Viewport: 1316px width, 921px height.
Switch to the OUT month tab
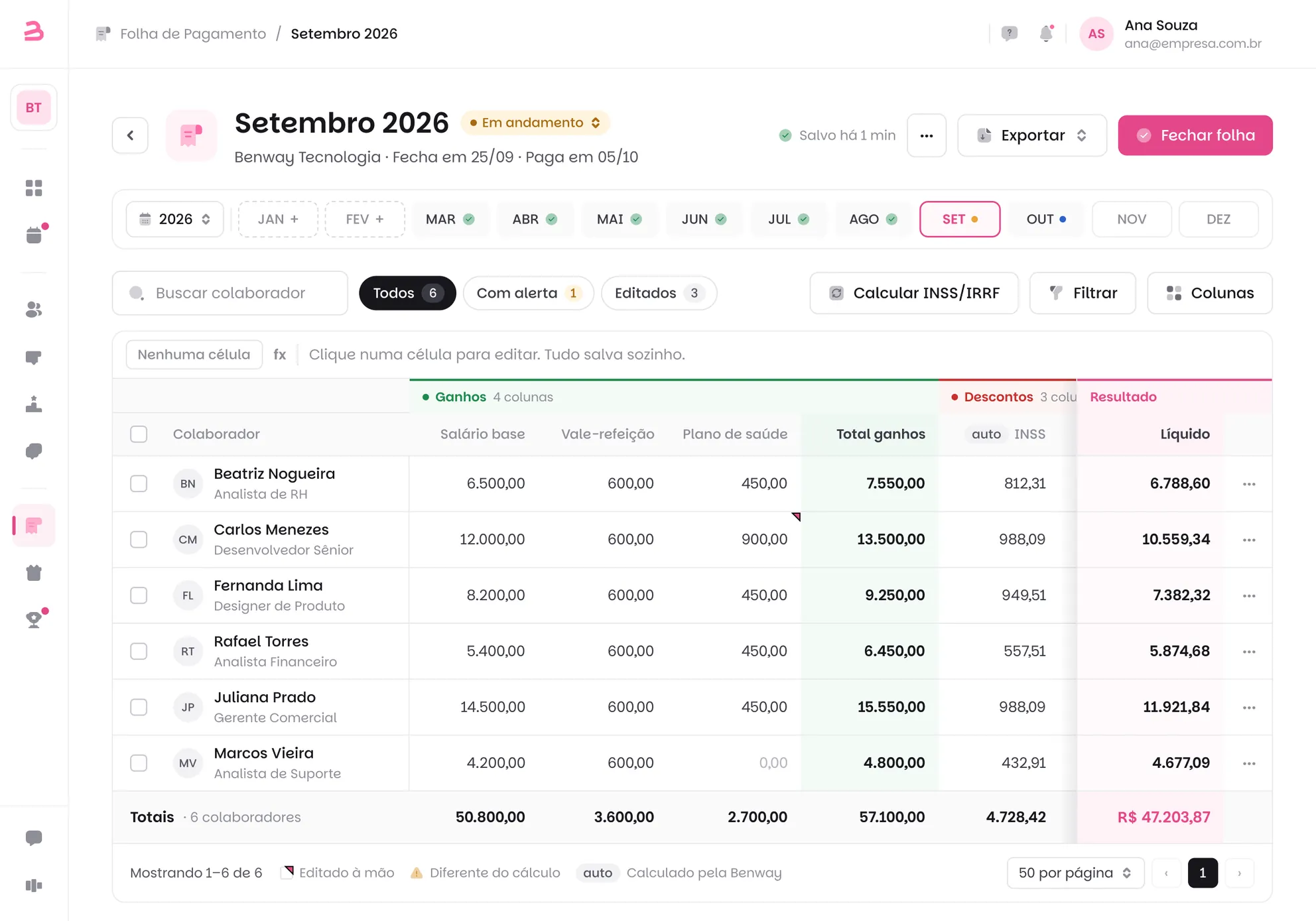click(x=1046, y=219)
